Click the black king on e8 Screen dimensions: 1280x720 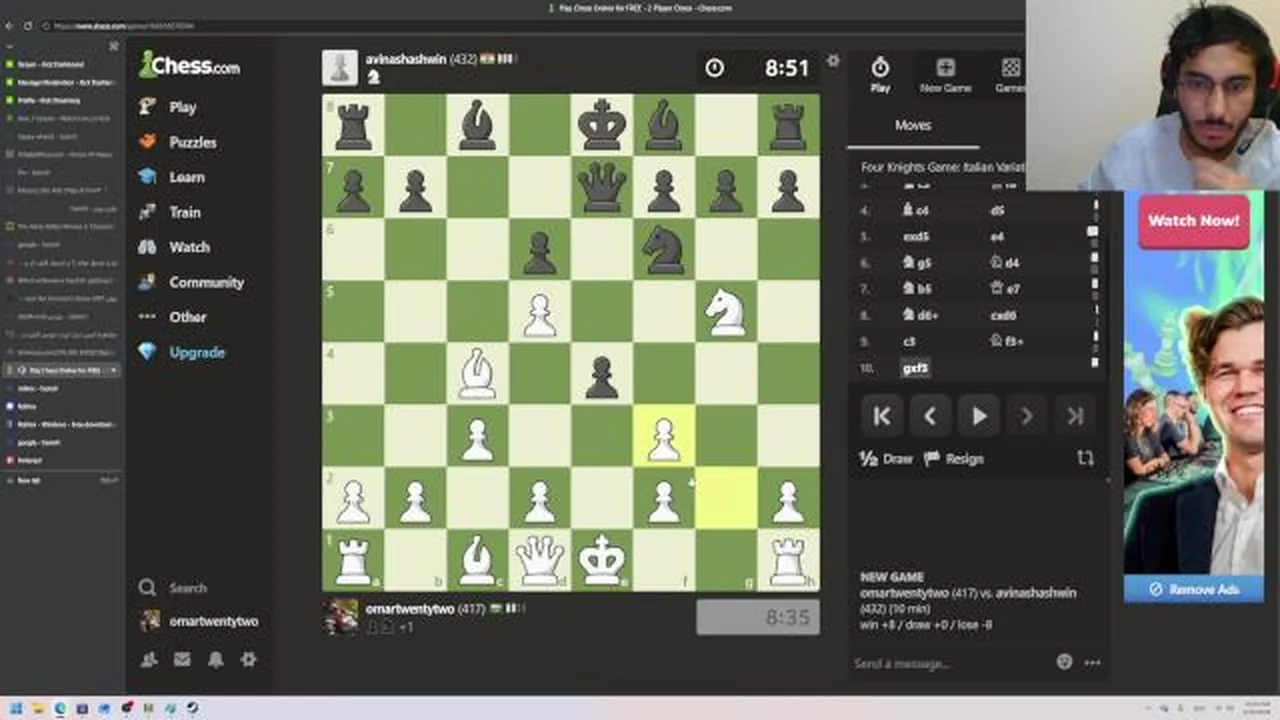pyautogui.click(x=602, y=126)
